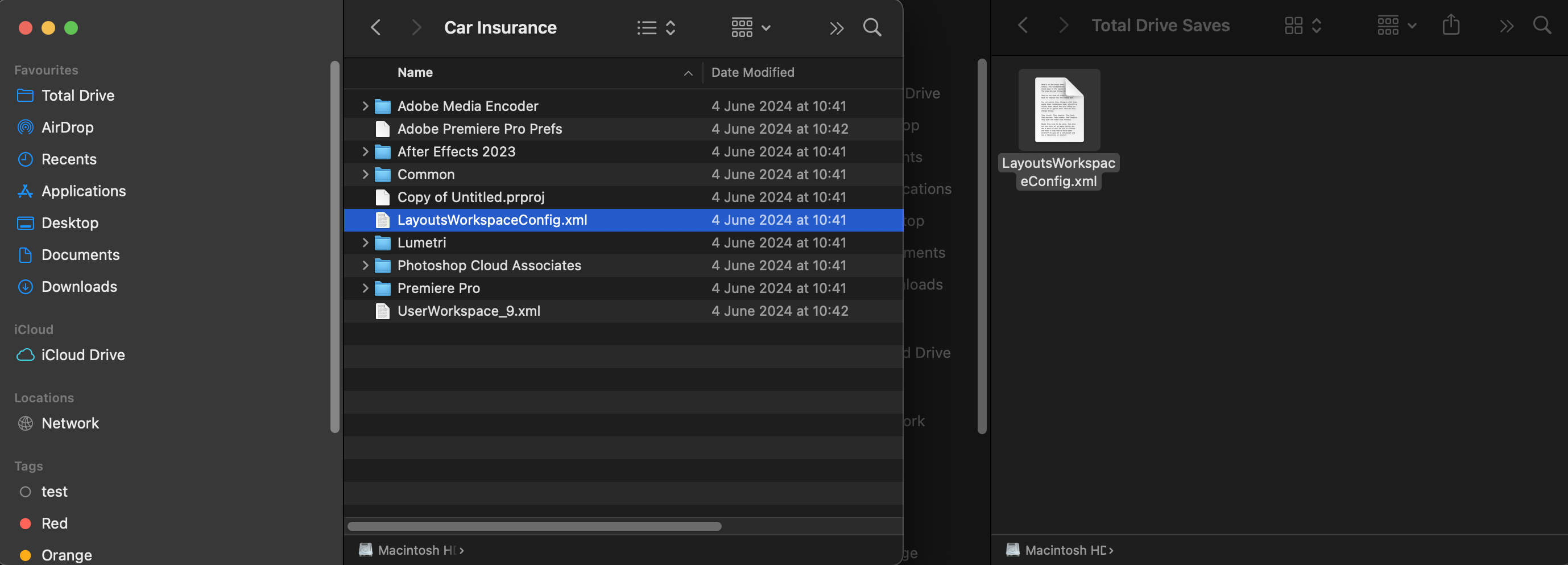Viewport: 1568px width, 565px height.
Task: Select Photoshop Cloud Associates folder icon
Action: pyautogui.click(x=382, y=266)
